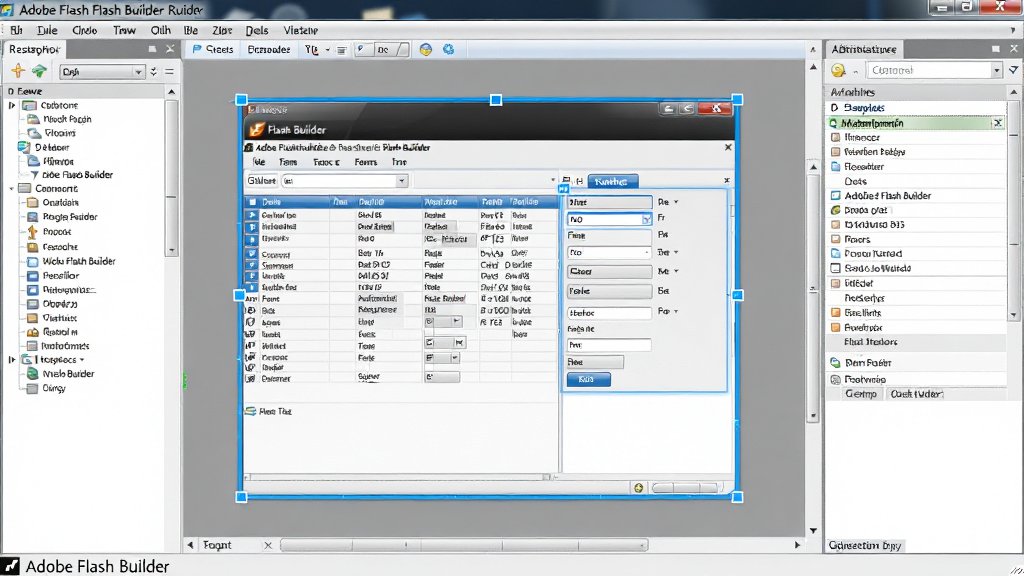The width and height of the screenshot is (1024, 576).
Task: Click the two-line menu icon in left panel toolbar
Action: point(170,72)
